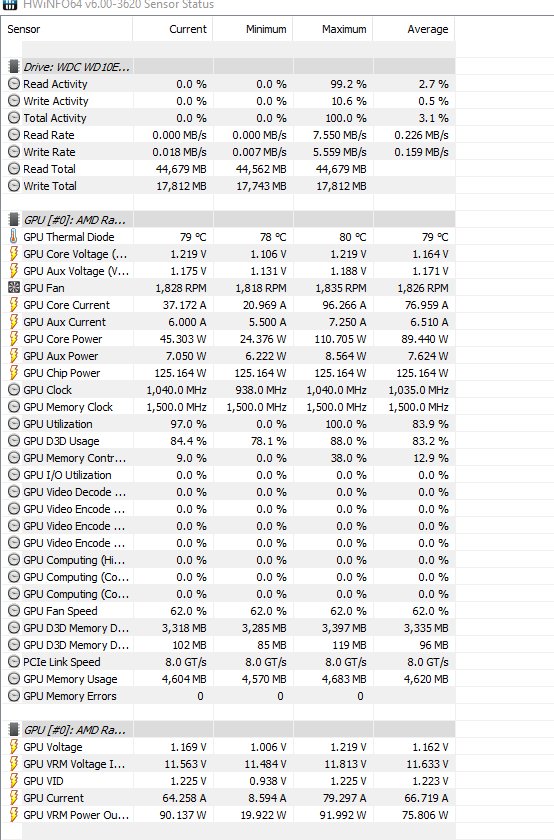Viewport: 554px width, 840px height.
Task: Click the 89.440 W average GPU Core Power
Action: point(425,339)
